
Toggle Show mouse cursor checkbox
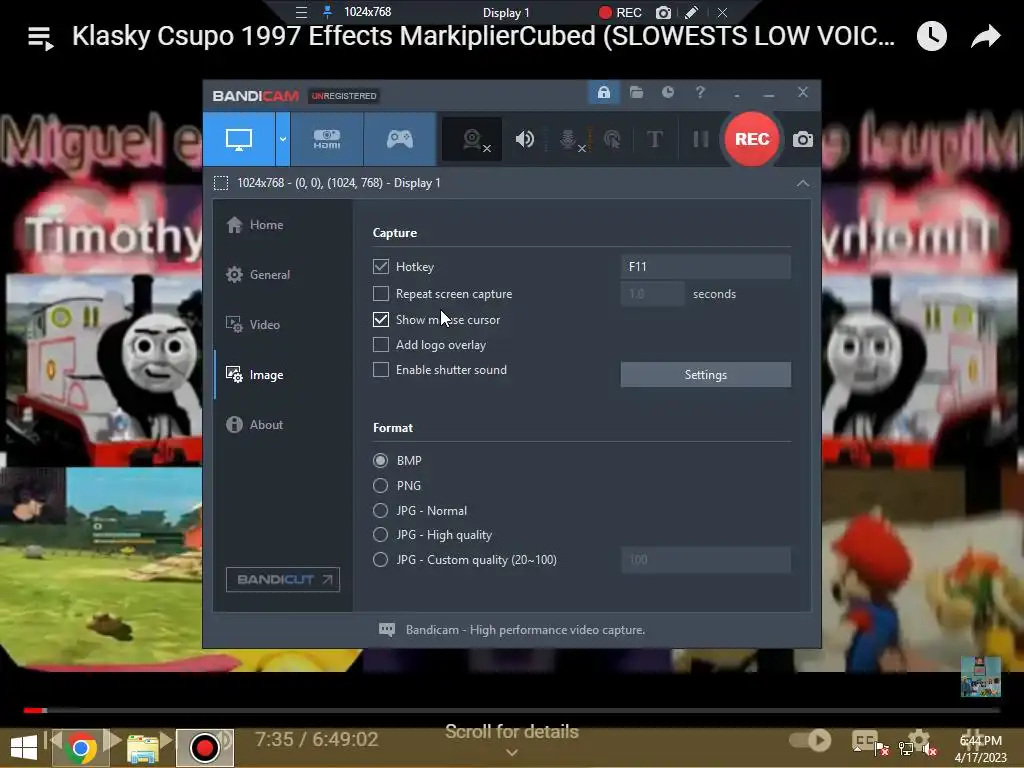click(x=381, y=319)
